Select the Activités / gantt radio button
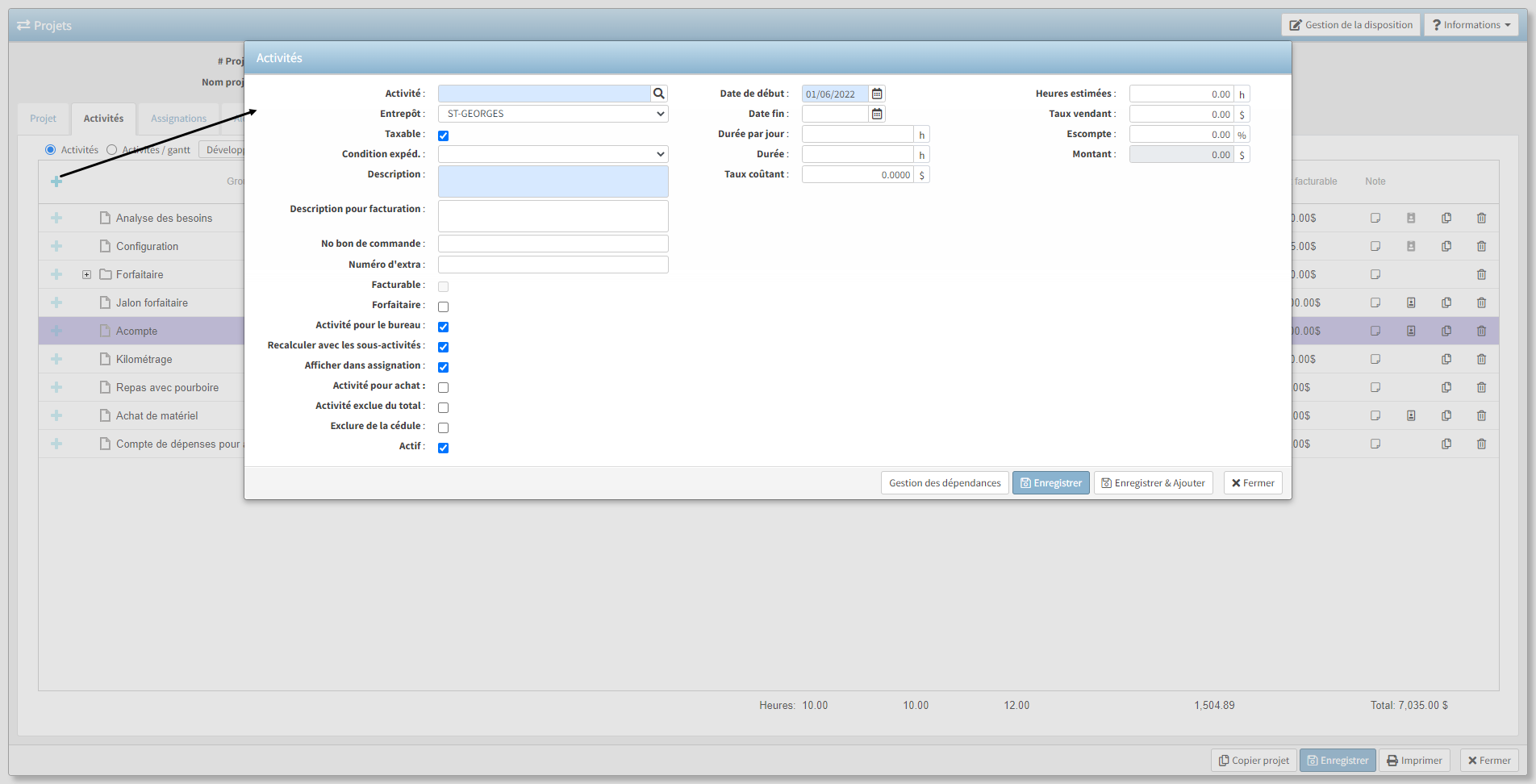This screenshot has height=784, width=1536. tap(112, 150)
